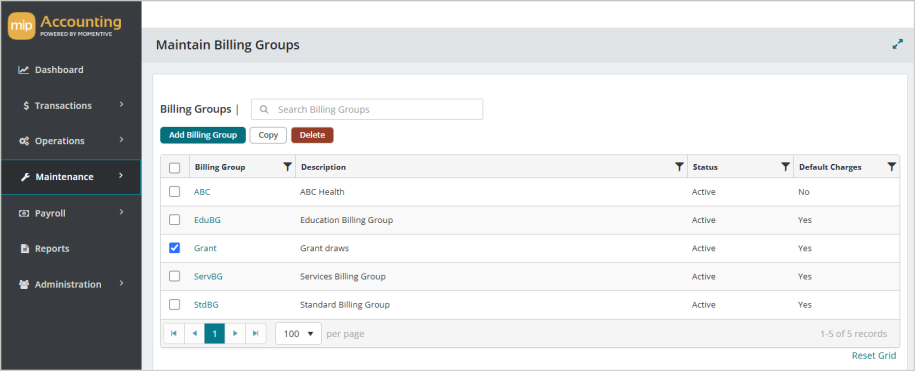Check the EduBG row checkbox
The width and height of the screenshot is (915, 371).
(174, 220)
